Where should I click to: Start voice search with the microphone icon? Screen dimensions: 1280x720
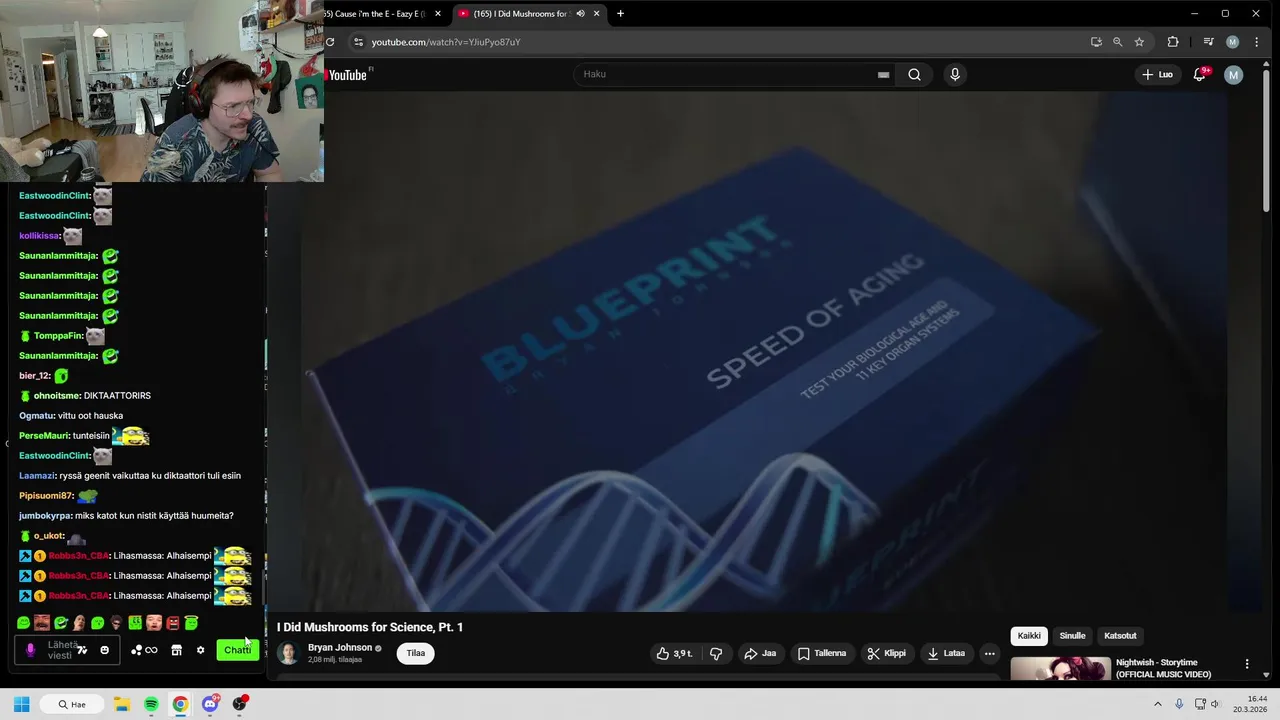(x=955, y=74)
